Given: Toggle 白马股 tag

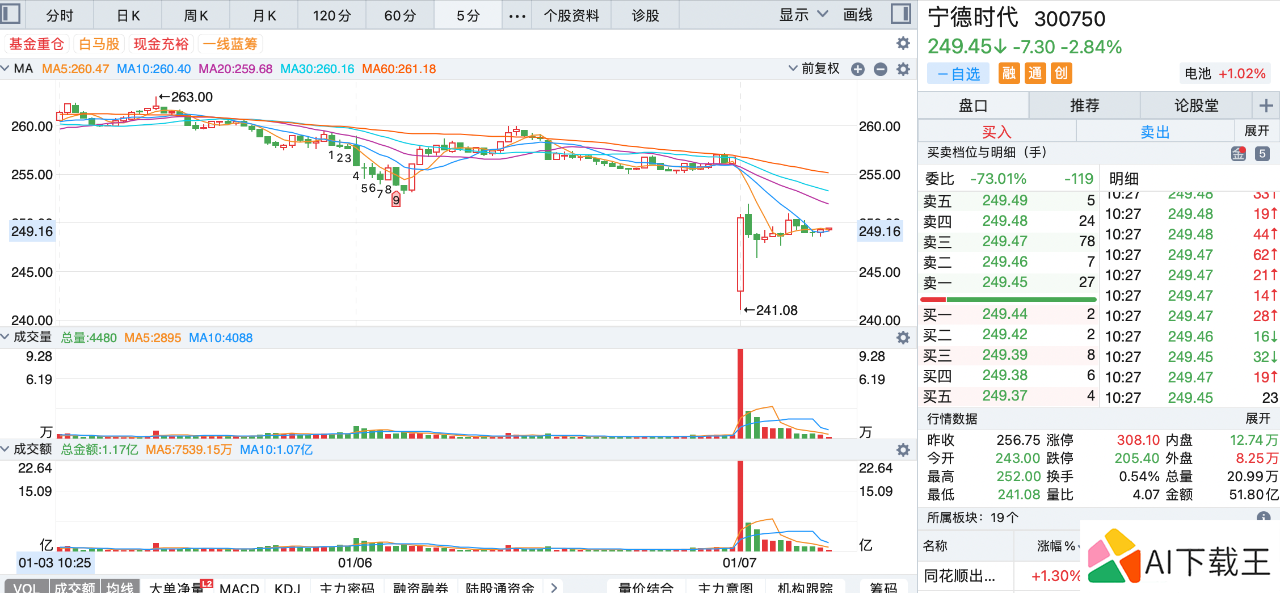Looking at the screenshot, I should pos(99,44).
